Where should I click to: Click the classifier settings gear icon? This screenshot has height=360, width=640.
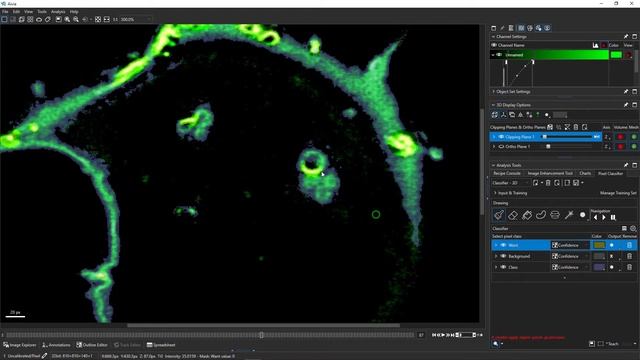coord(633,229)
